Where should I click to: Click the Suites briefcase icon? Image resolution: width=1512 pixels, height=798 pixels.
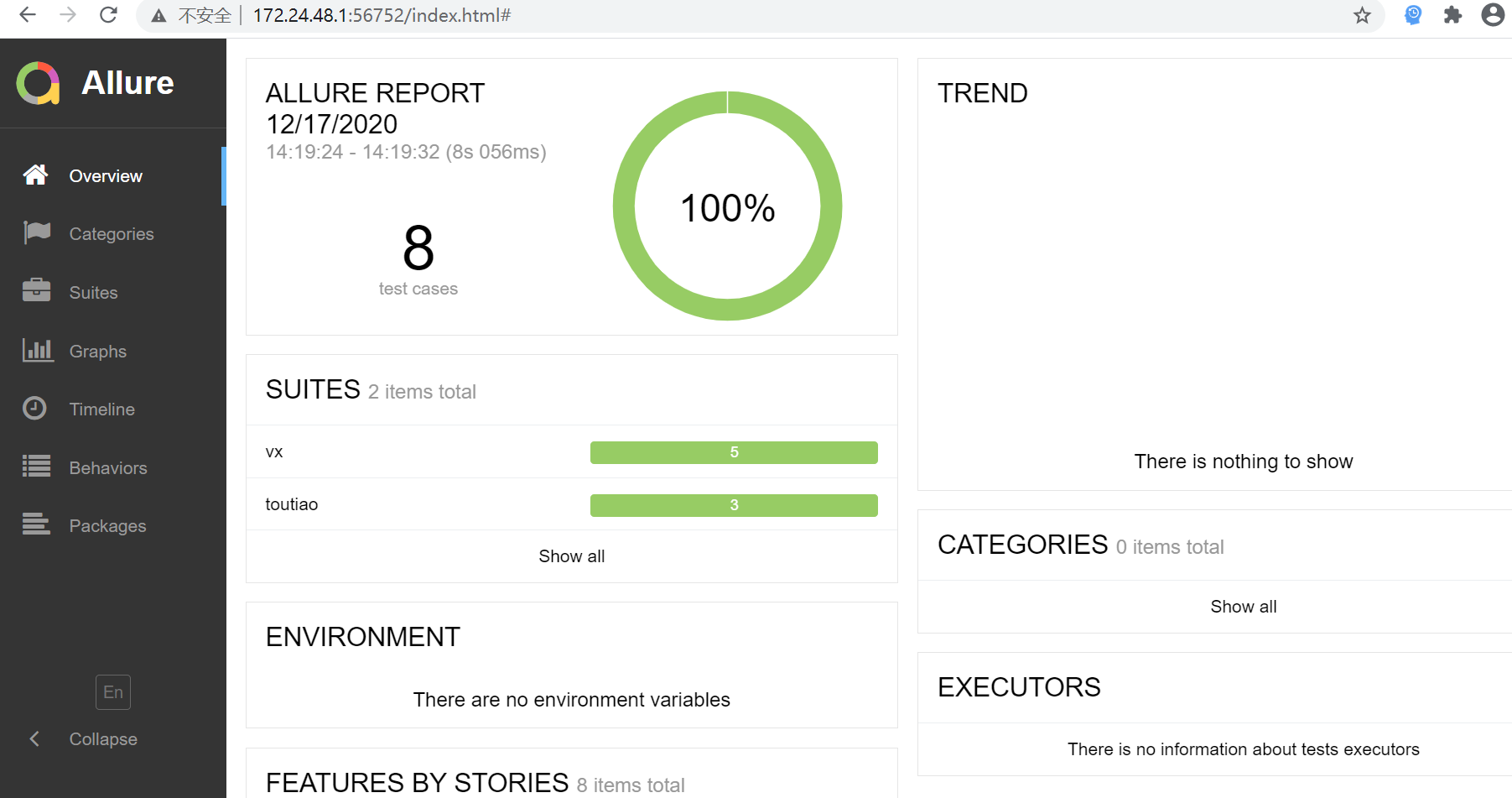tap(36, 290)
